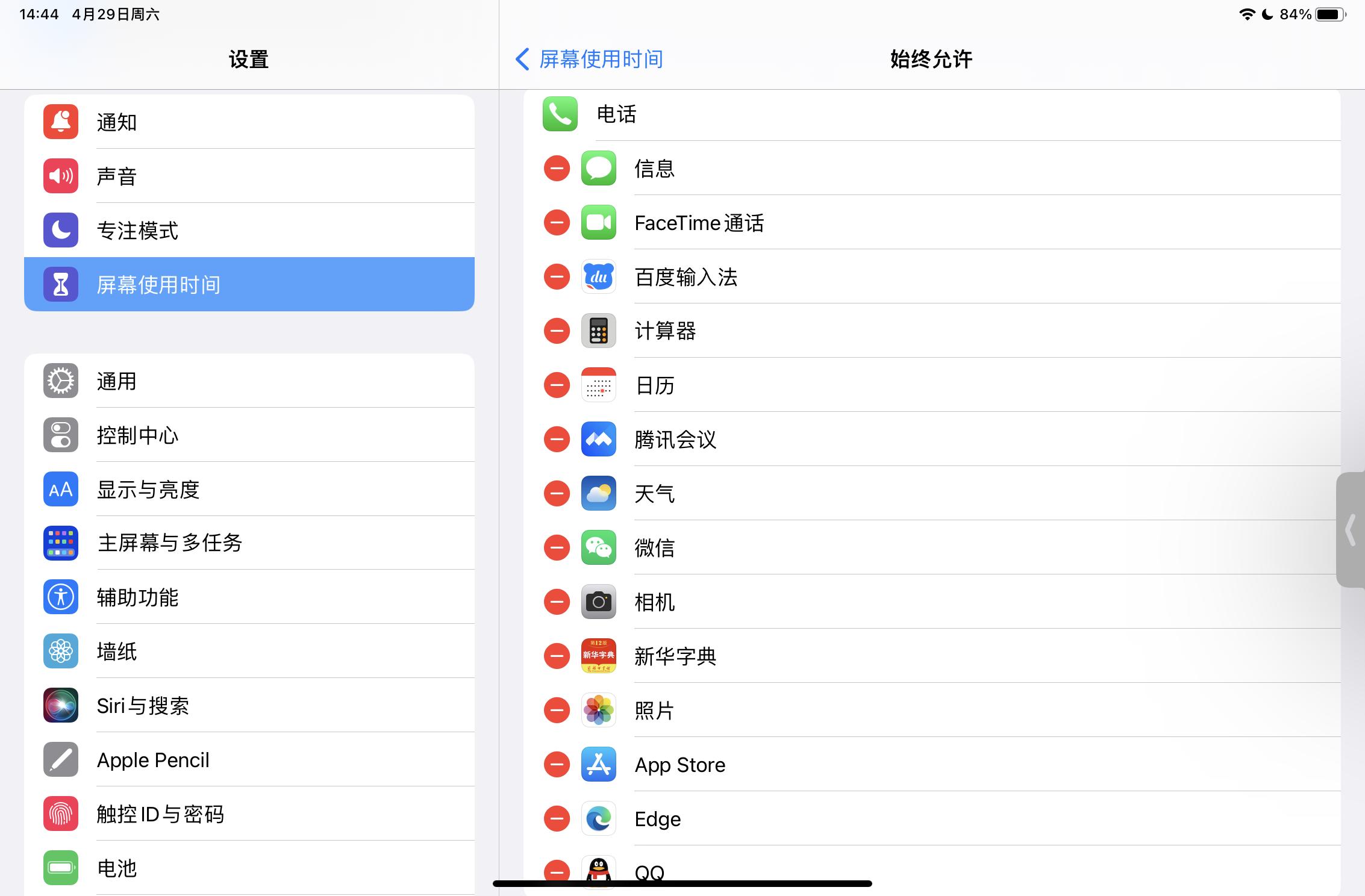The height and width of the screenshot is (896, 1365).
Task: Tap the red minus next to 天气
Action: [x=556, y=493]
